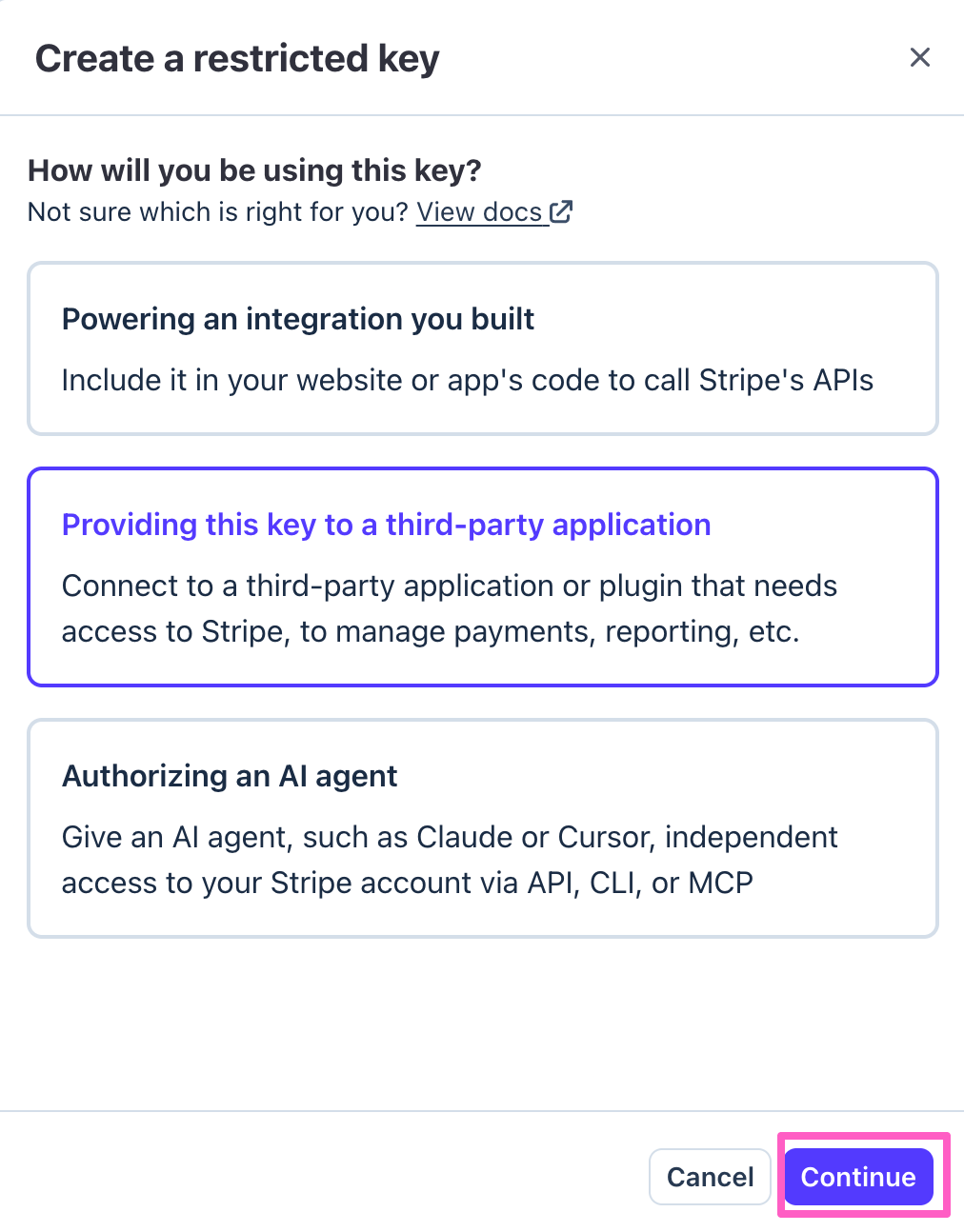
Task: Open the View docs link
Action: (x=494, y=211)
